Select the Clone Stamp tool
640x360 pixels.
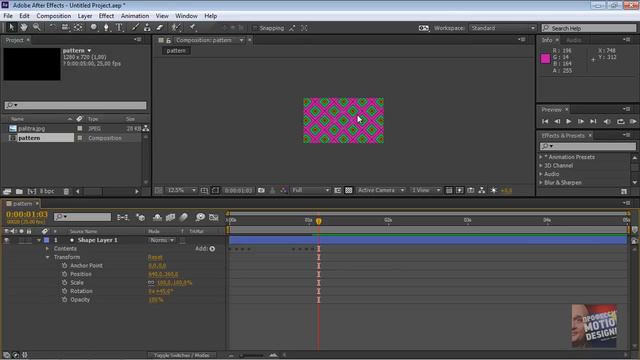(147, 27)
